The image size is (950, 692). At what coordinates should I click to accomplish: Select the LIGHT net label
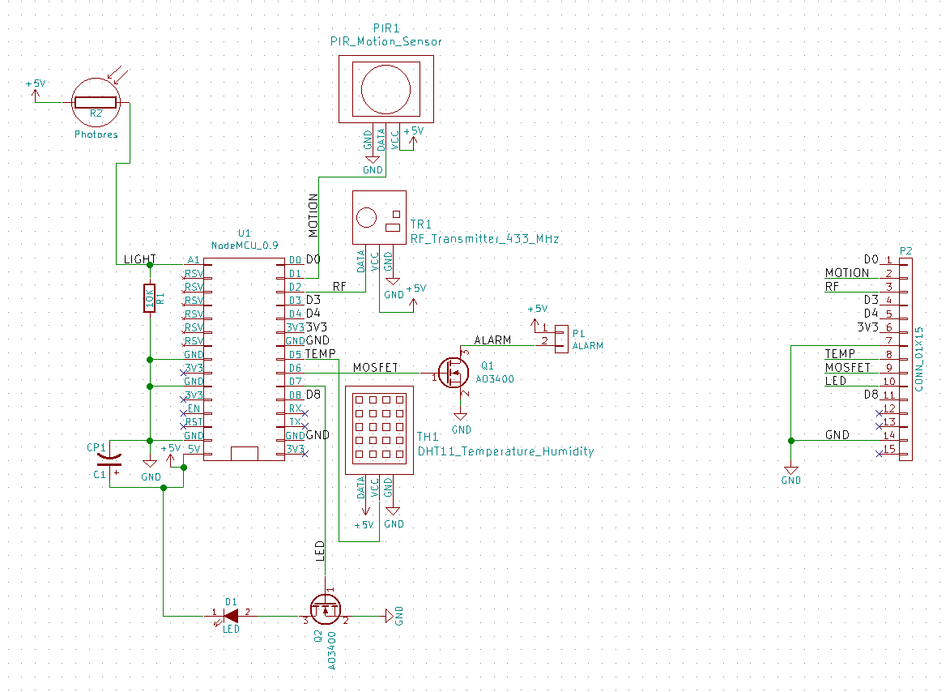(139, 259)
